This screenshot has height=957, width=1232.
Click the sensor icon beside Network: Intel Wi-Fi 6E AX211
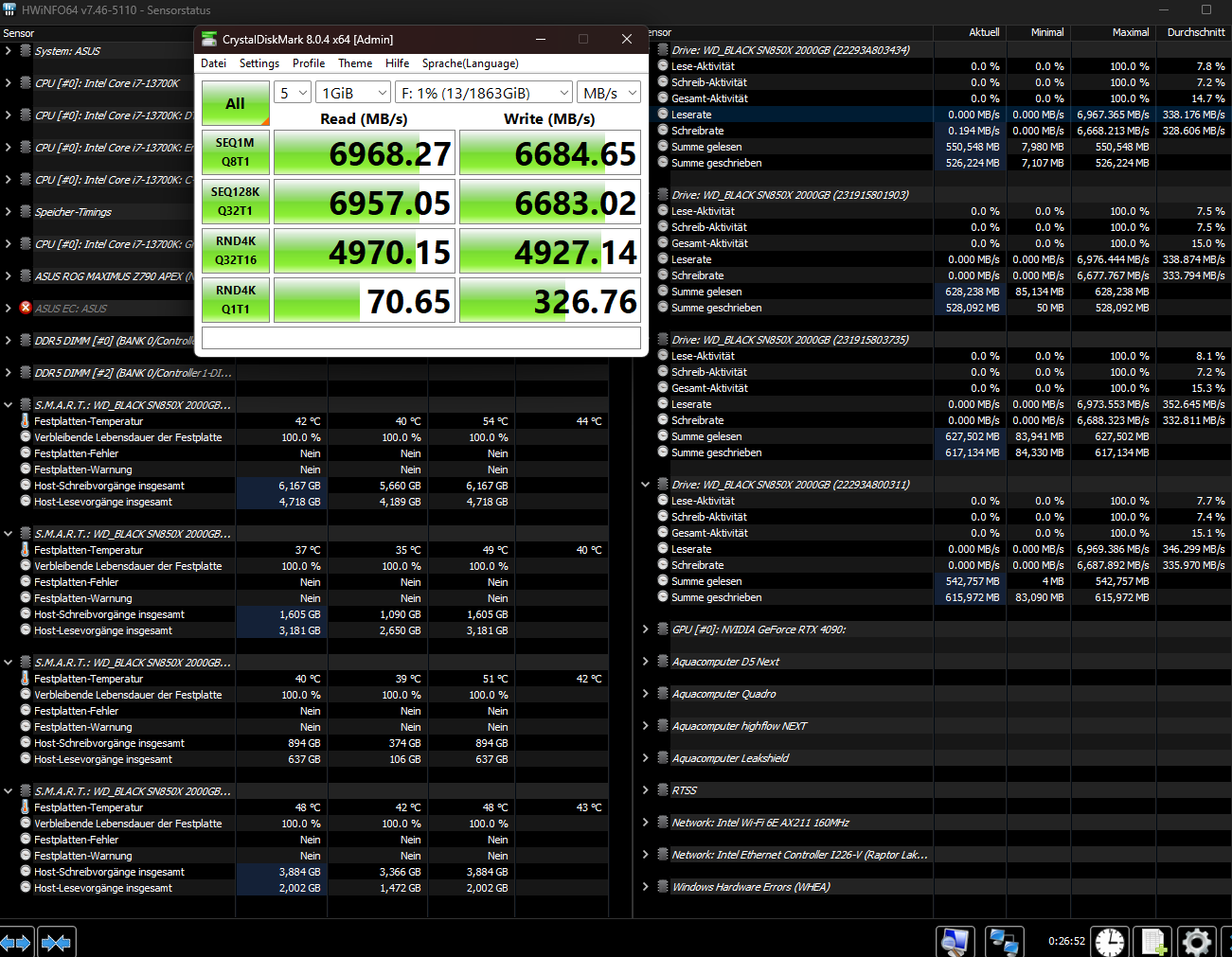pos(663,823)
